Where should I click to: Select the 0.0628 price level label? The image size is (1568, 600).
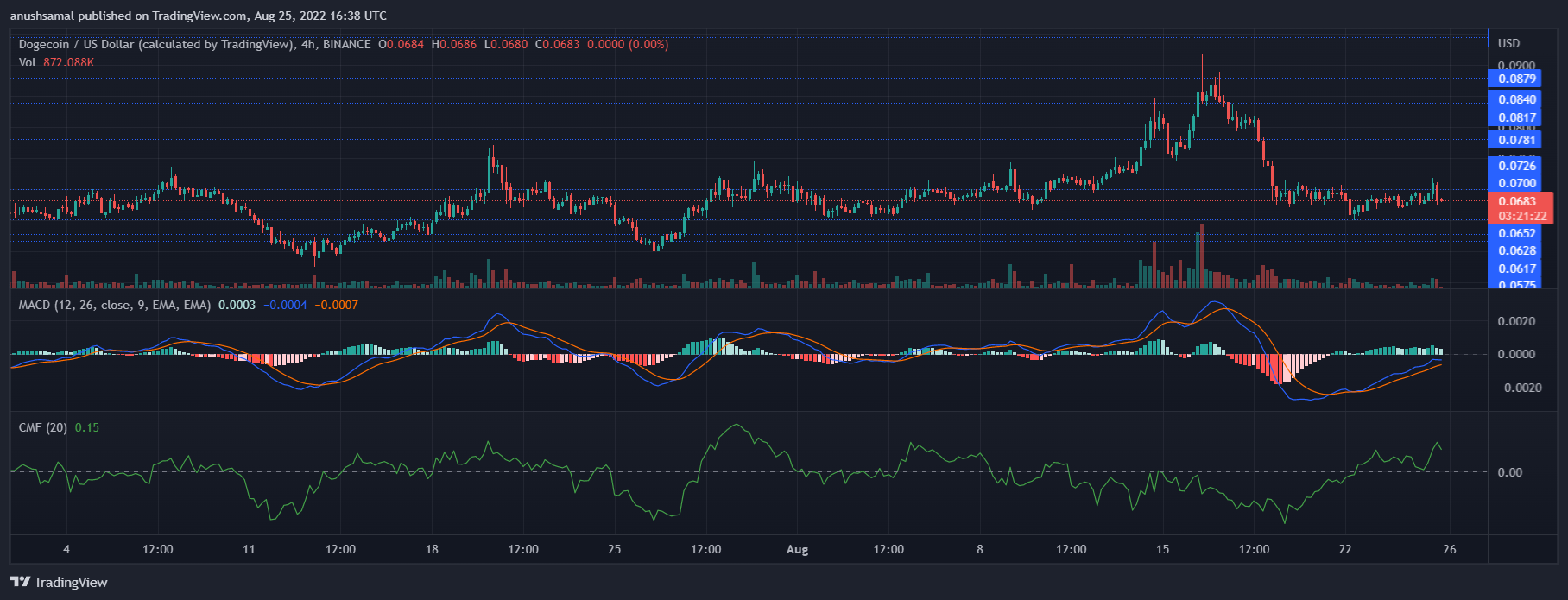coord(1515,251)
